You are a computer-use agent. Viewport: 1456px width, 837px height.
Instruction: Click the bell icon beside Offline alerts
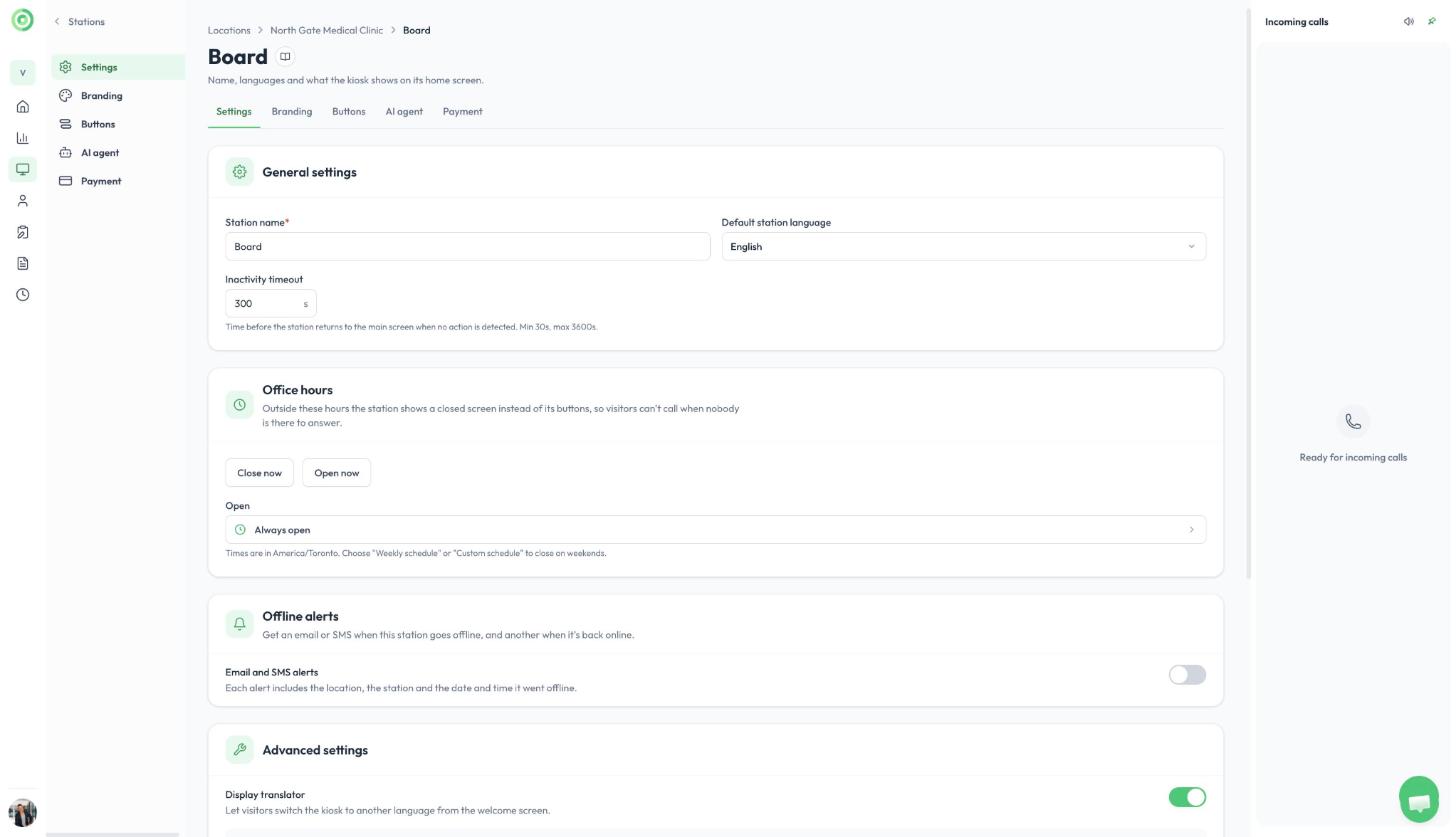click(x=240, y=624)
